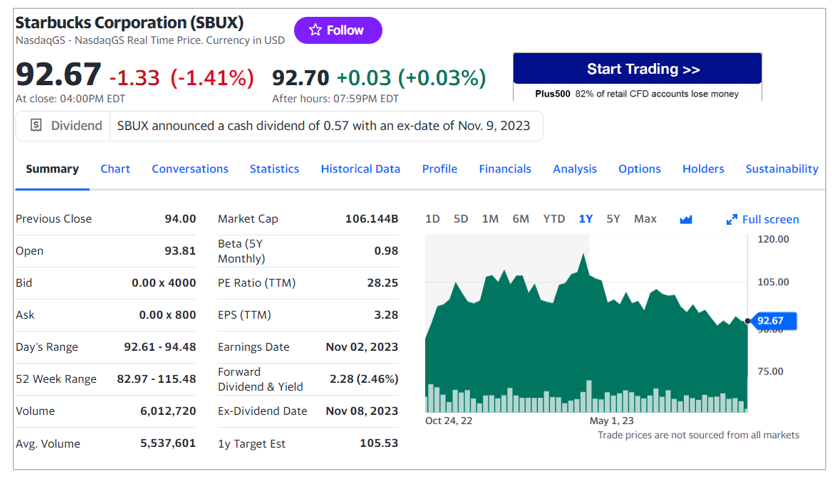Open the Historical Data tab
The image size is (832, 482).
(360, 169)
